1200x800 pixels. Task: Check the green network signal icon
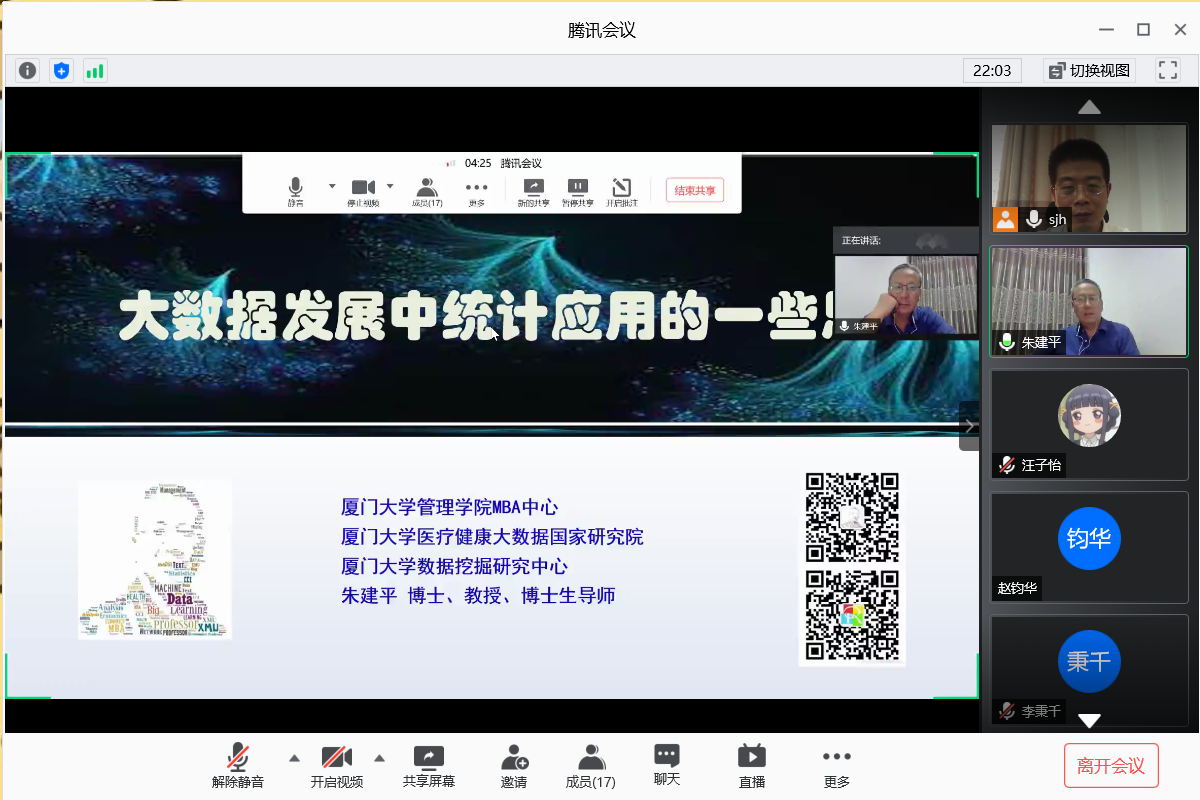tap(95, 71)
